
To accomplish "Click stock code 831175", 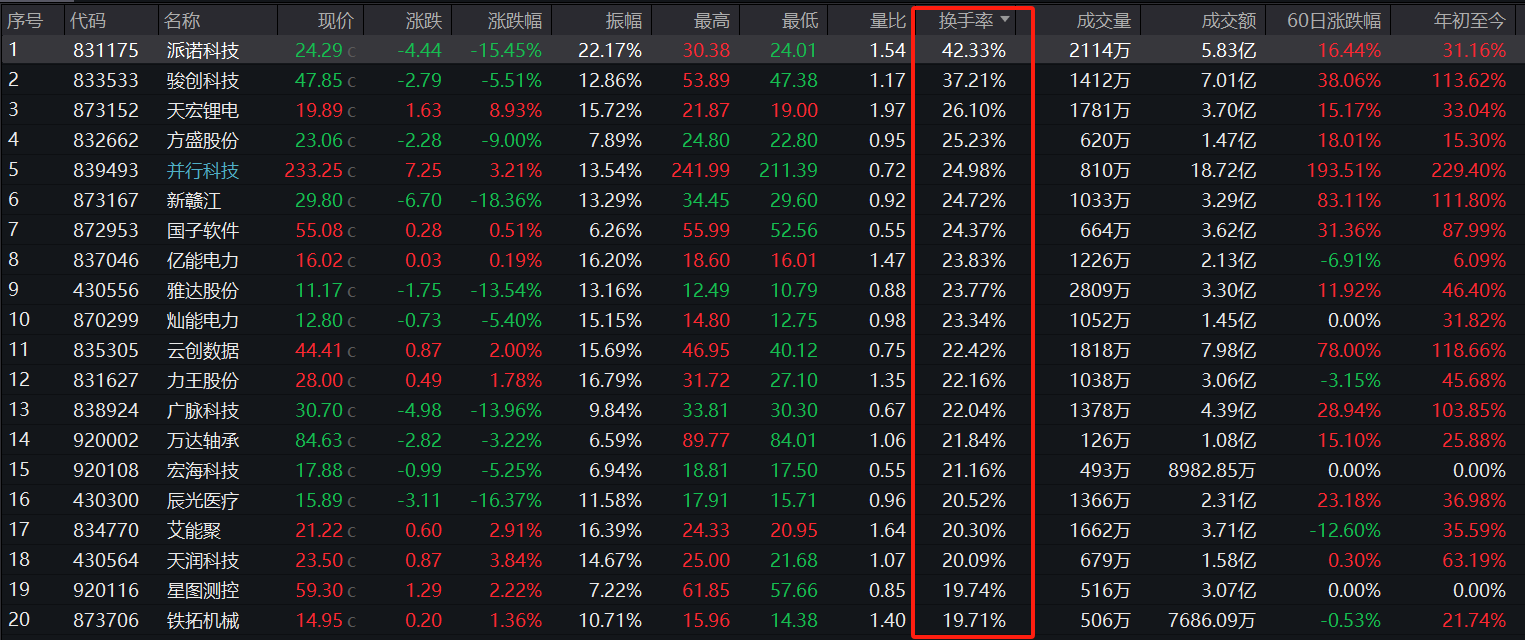I will 106,50.
